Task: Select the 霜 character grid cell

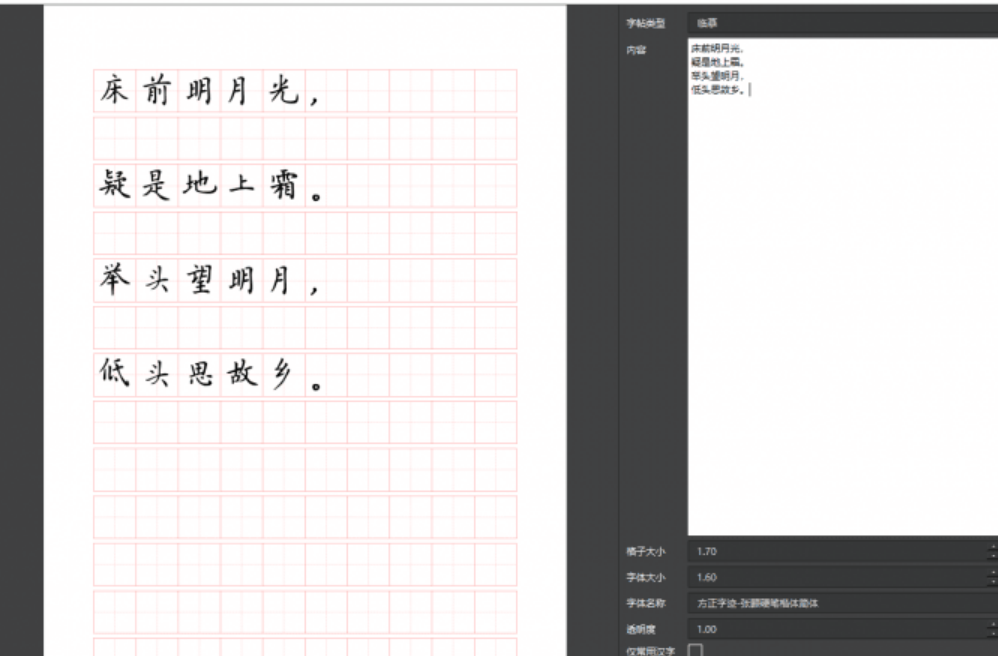Action: point(283,186)
